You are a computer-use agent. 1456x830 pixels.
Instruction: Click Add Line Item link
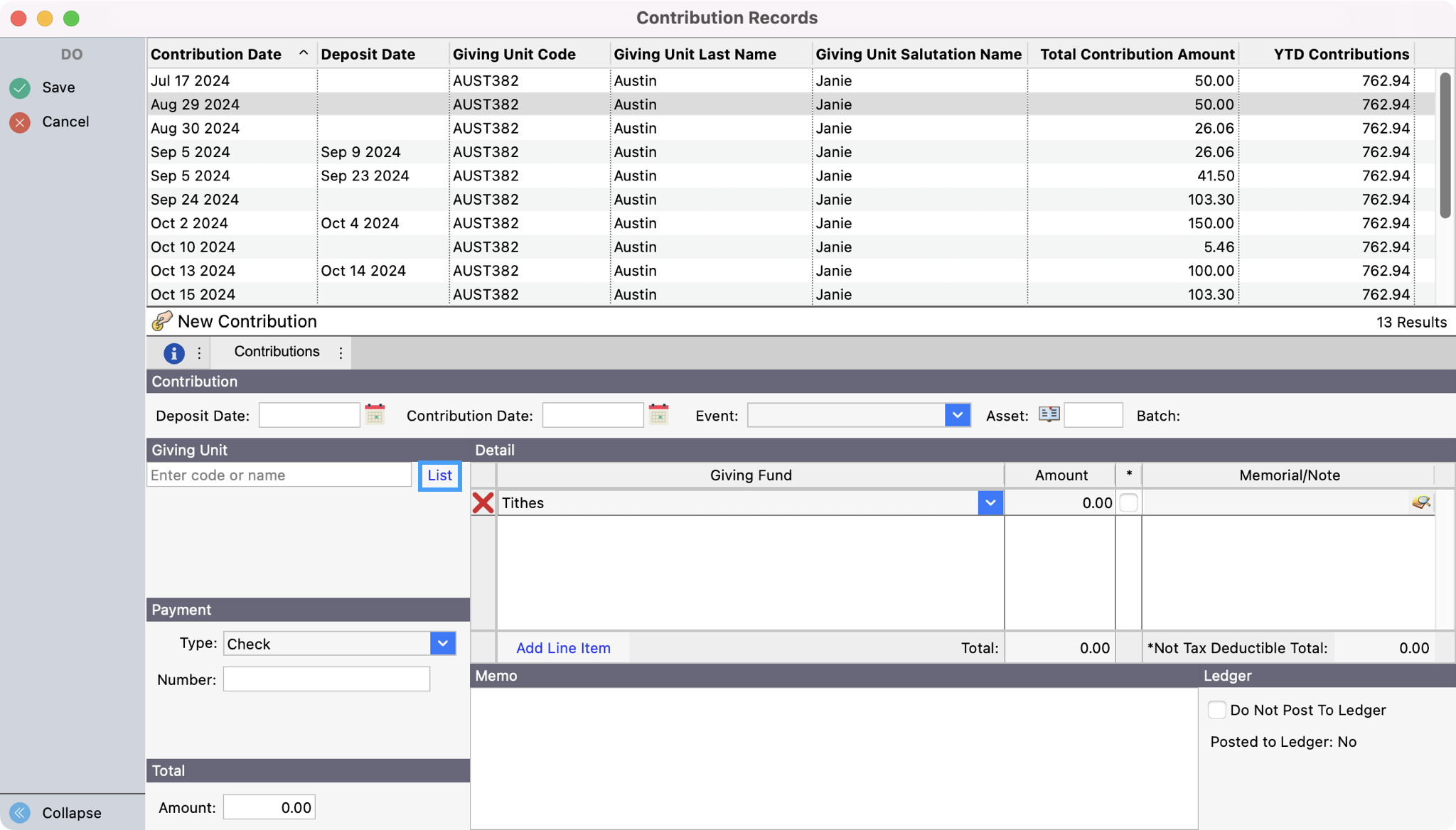pyautogui.click(x=563, y=648)
